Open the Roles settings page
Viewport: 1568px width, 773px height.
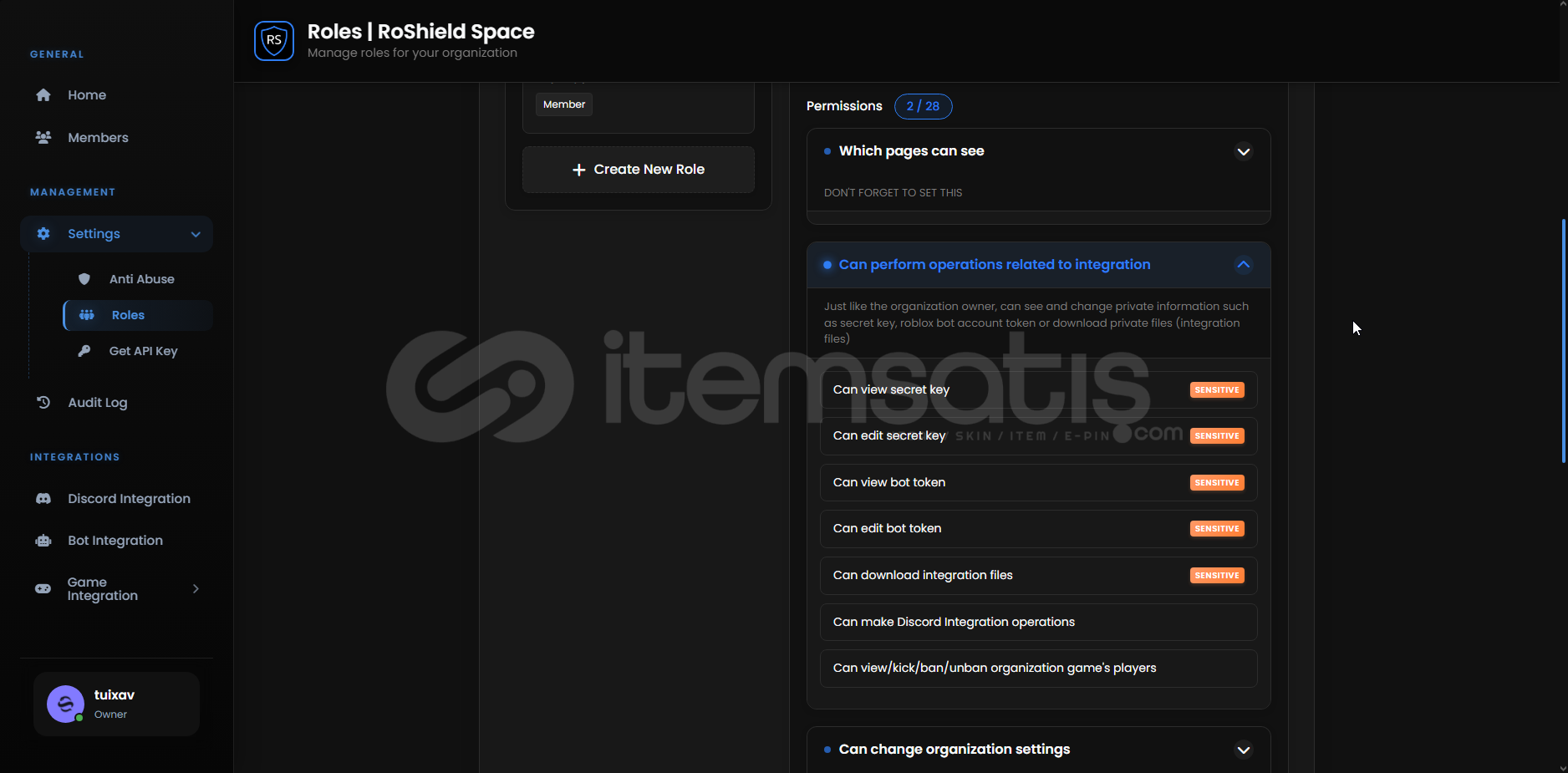pyautogui.click(x=128, y=315)
